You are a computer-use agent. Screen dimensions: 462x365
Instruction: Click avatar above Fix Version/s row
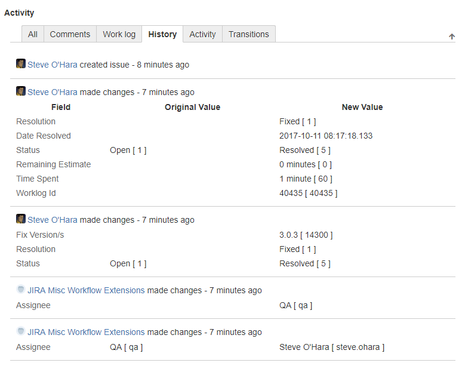point(21,219)
